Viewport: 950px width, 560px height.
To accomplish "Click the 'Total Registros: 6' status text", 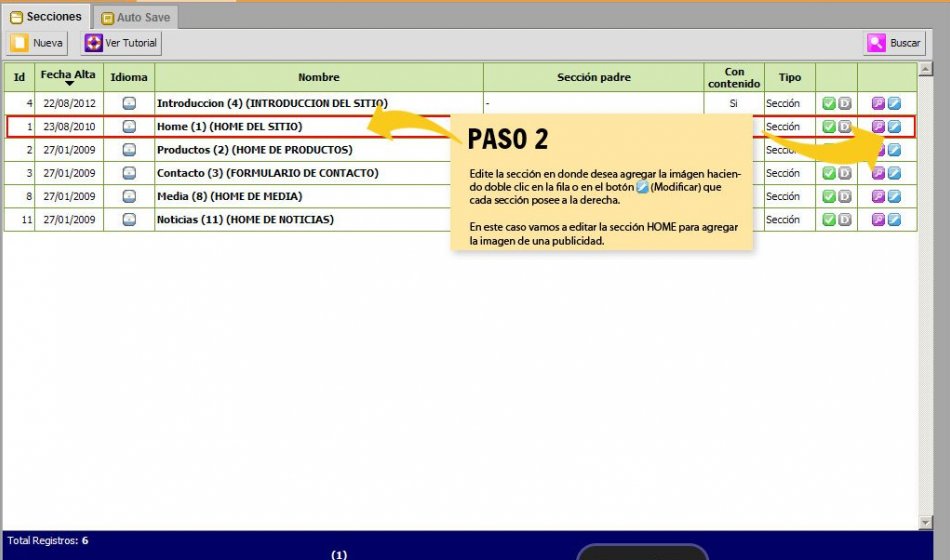I will pyautogui.click(x=48, y=540).
